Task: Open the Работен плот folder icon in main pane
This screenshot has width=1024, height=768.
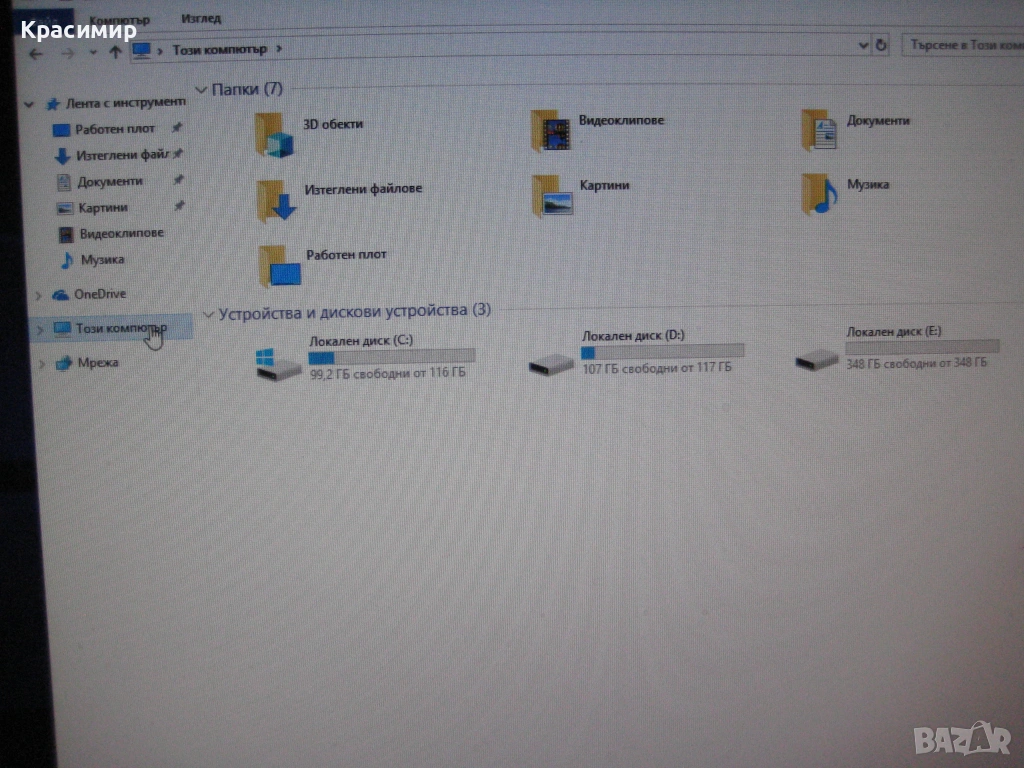Action: tap(280, 266)
